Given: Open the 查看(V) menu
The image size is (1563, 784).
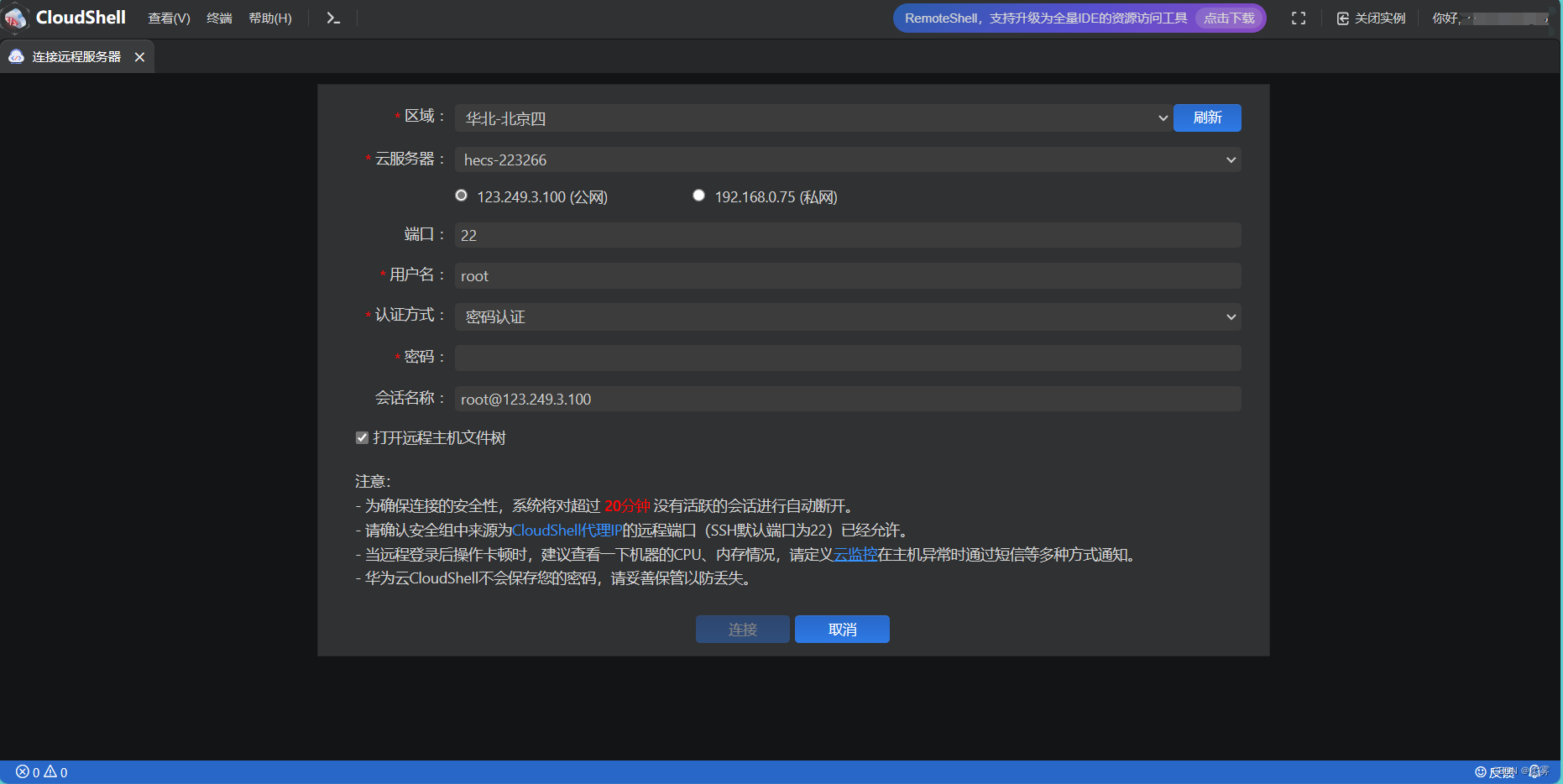Looking at the screenshot, I should [169, 18].
